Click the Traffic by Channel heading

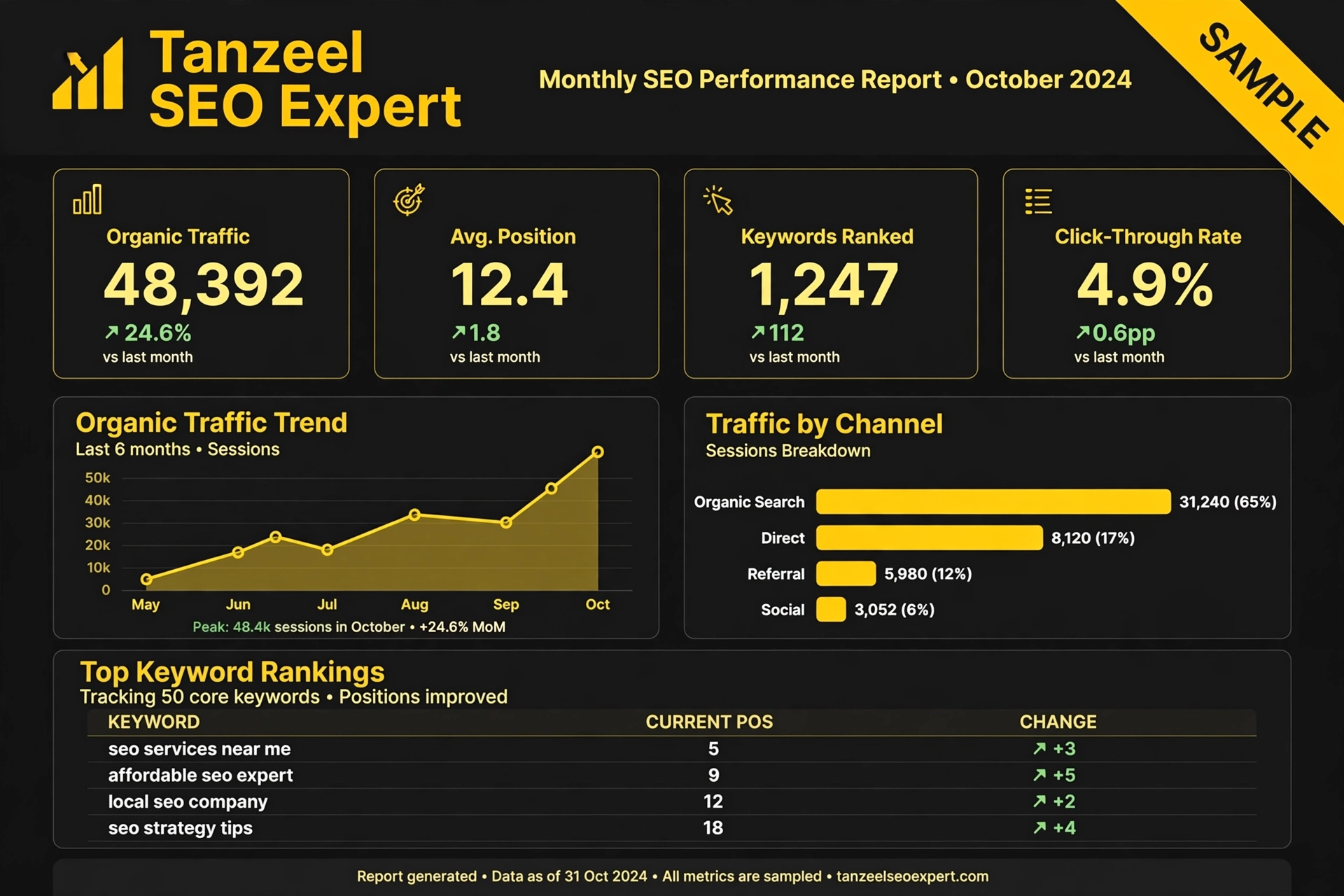[824, 423]
